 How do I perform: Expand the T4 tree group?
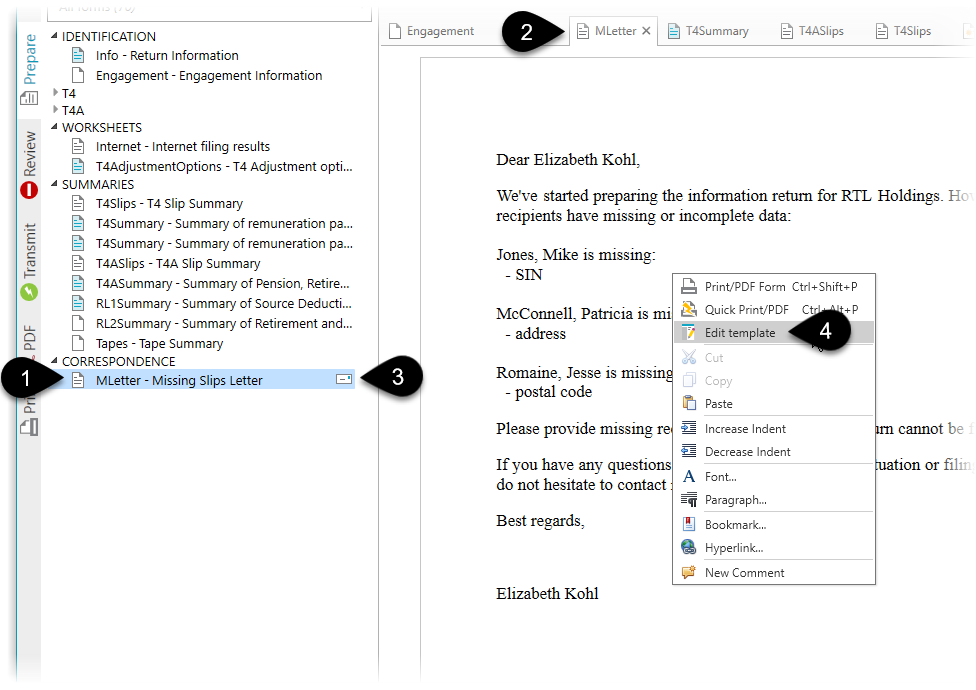55,93
